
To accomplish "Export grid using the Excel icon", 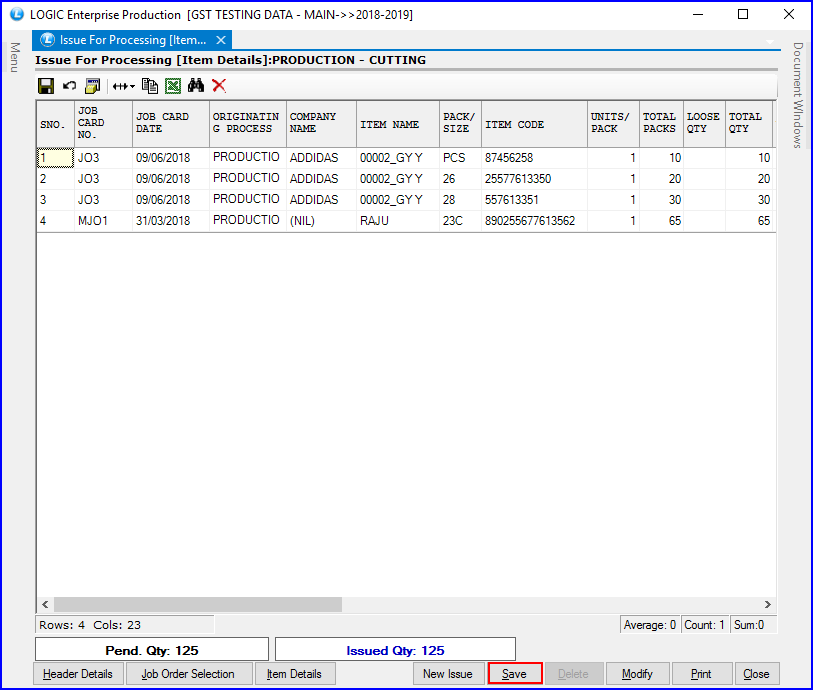I will coord(173,86).
